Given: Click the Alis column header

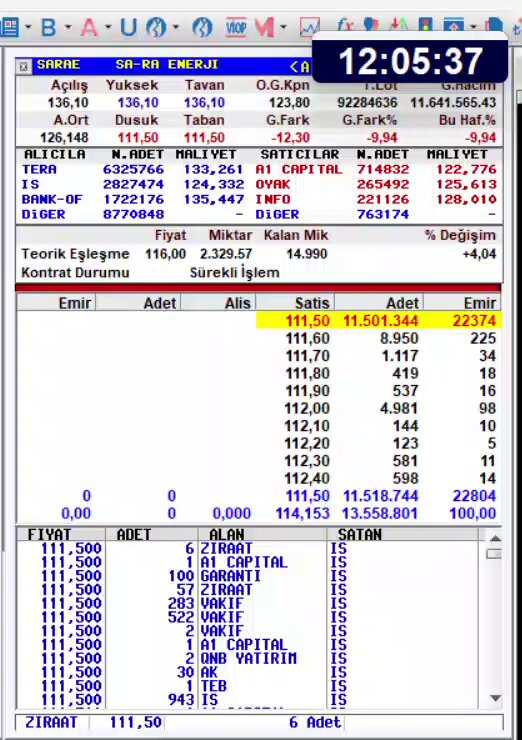Looking at the screenshot, I should click(x=219, y=303).
